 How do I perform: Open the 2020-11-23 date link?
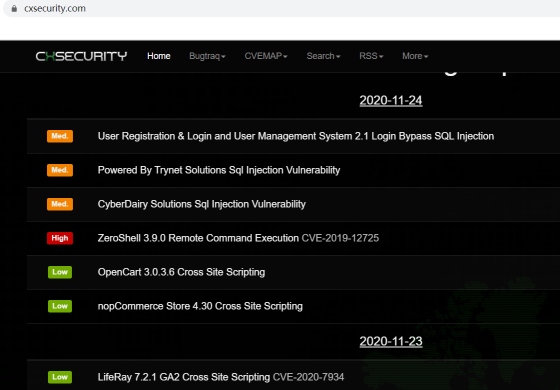(x=391, y=341)
